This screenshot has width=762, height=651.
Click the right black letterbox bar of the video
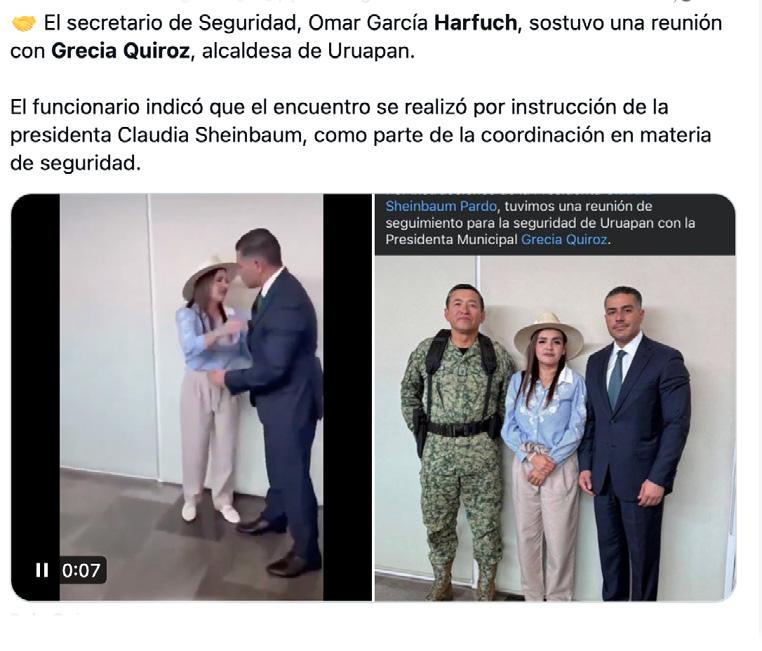[x=347, y=397]
